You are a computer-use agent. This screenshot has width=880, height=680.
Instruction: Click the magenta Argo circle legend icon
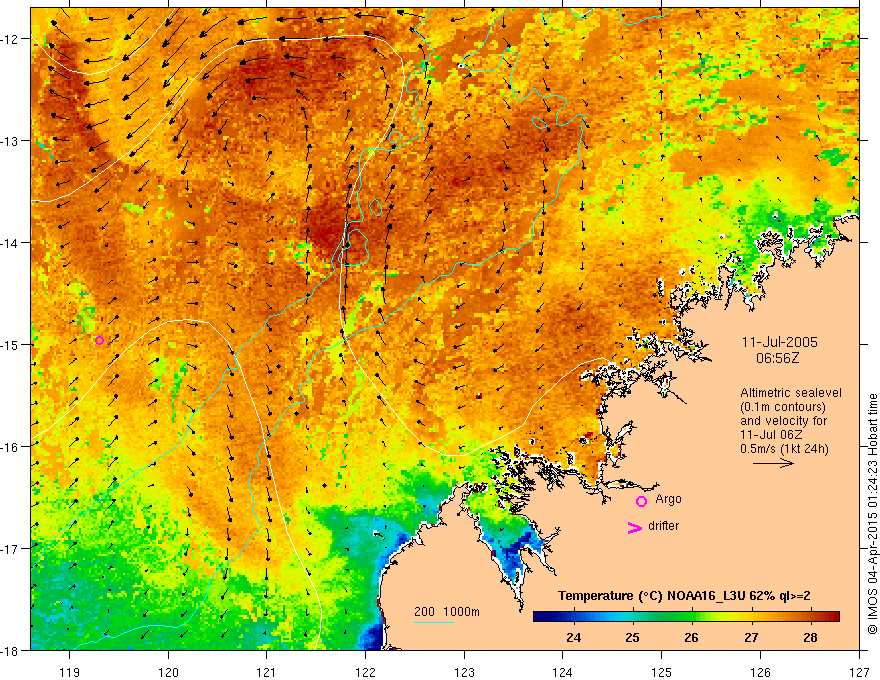click(641, 501)
